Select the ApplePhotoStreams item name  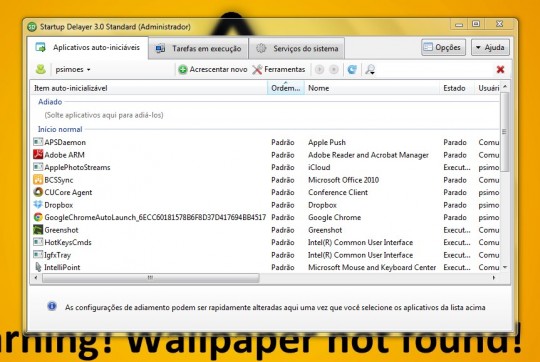(x=77, y=167)
